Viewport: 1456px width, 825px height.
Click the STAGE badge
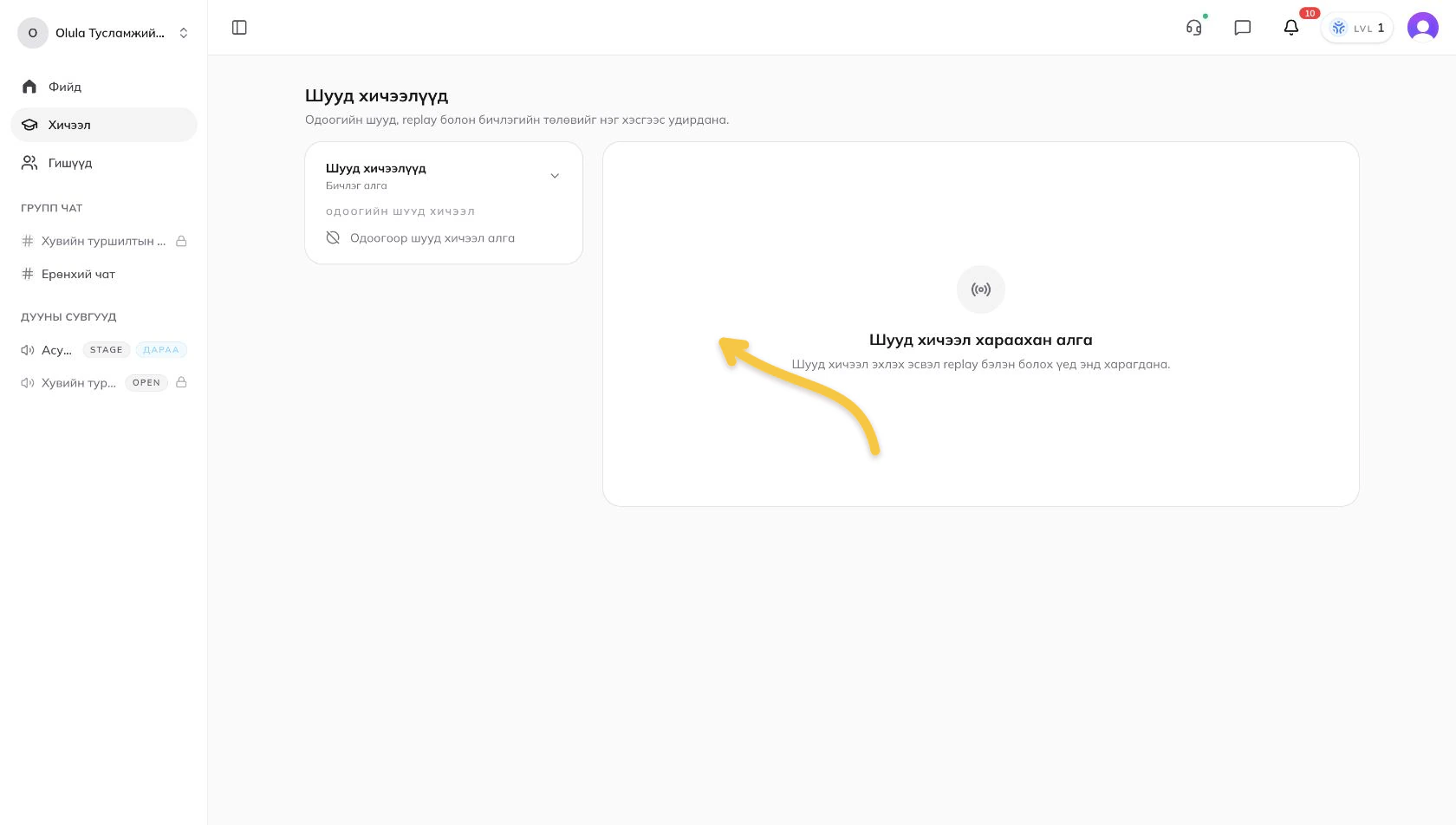pyautogui.click(x=107, y=350)
